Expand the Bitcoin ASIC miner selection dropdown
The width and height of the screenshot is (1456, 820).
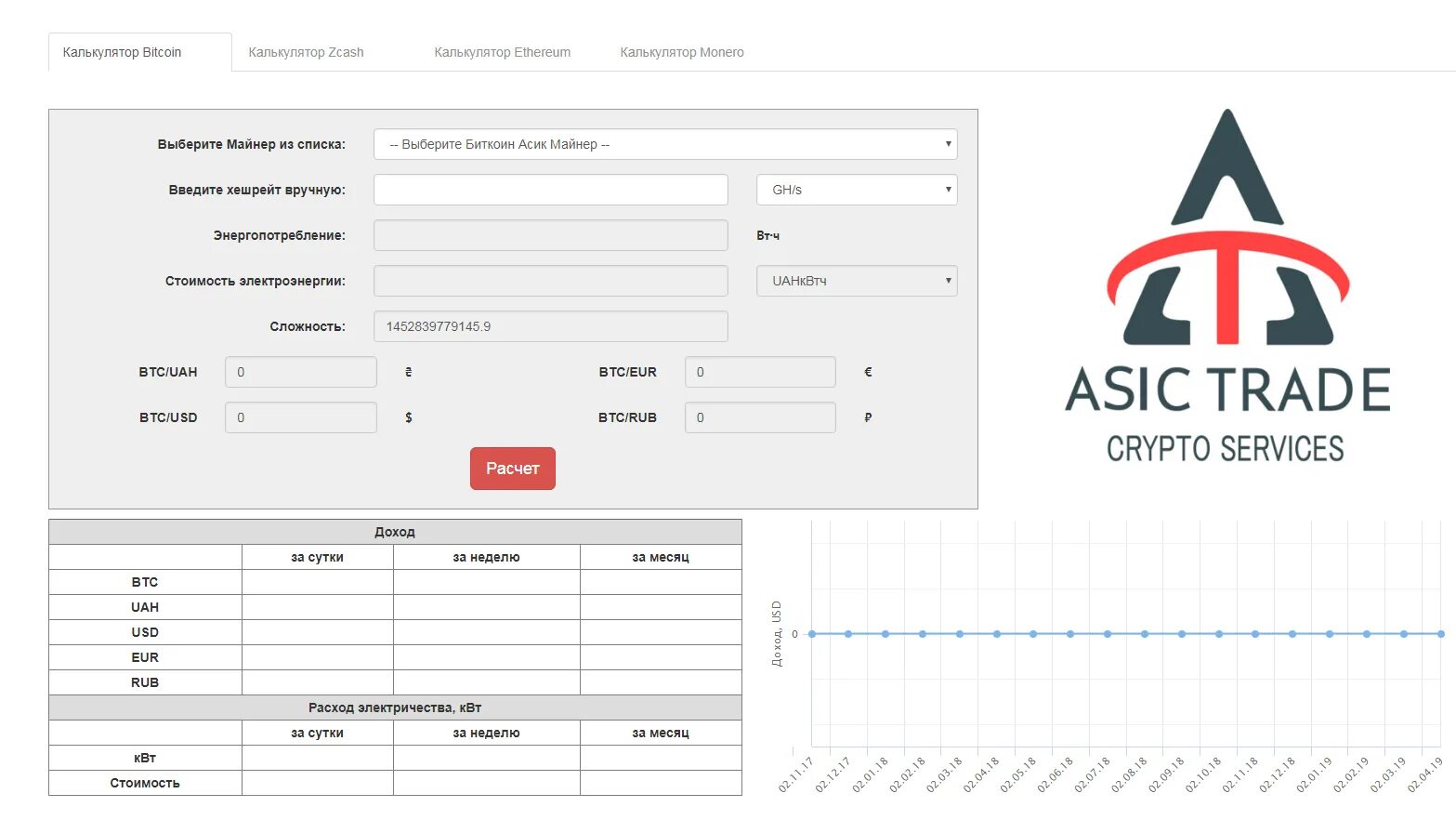[x=665, y=144]
